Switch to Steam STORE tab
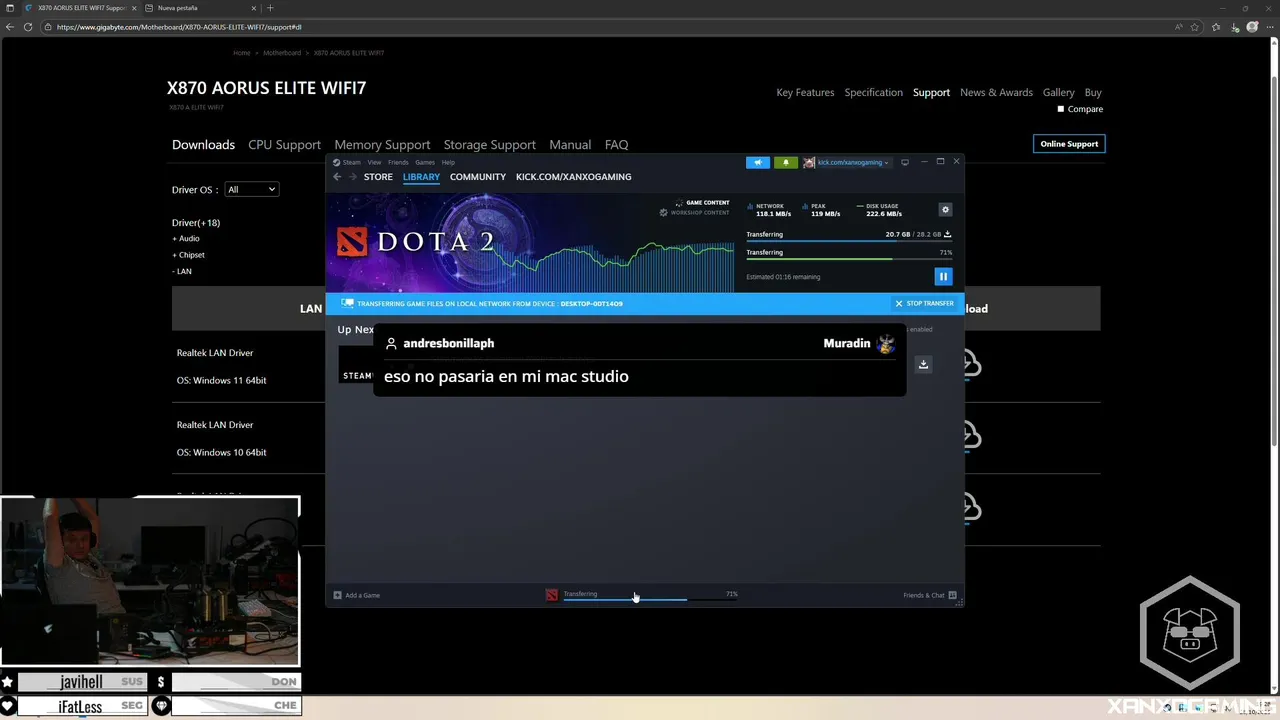This screenshot has width=1280, height=720. pyautogui.click(x=378, y=177)
